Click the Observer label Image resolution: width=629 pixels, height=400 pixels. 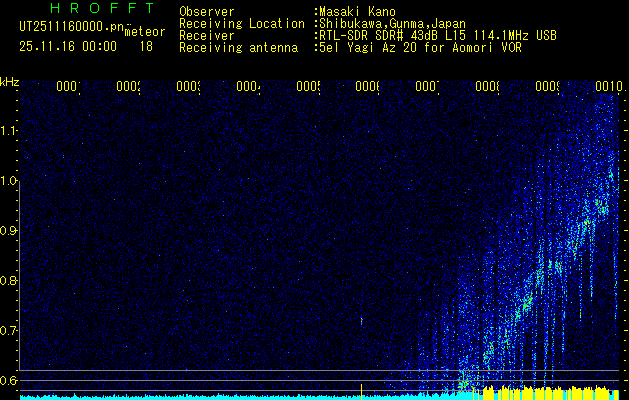[207, 12]
